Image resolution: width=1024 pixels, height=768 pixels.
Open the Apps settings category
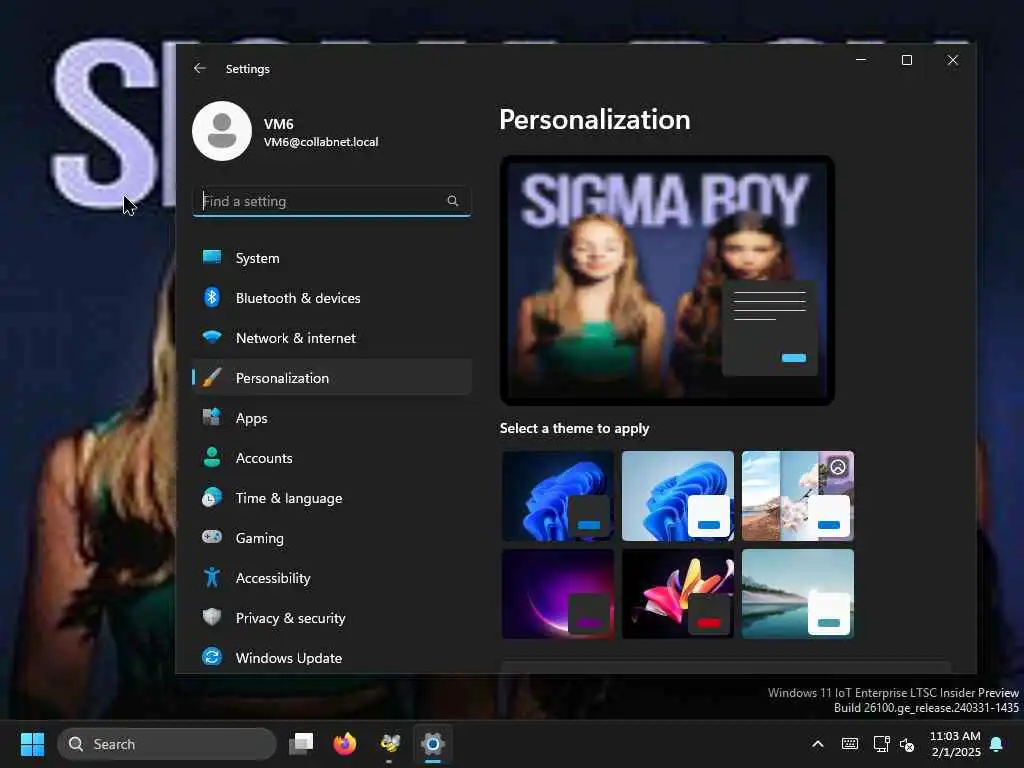coord(332,418)
